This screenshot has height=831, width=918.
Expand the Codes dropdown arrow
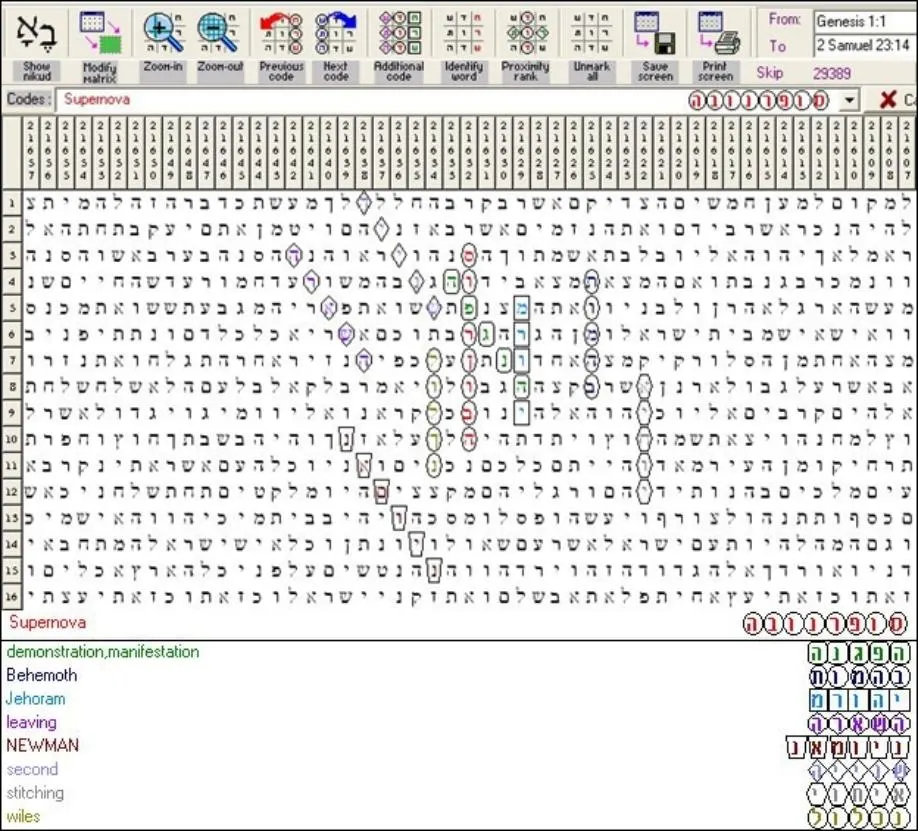pos(849,100)
